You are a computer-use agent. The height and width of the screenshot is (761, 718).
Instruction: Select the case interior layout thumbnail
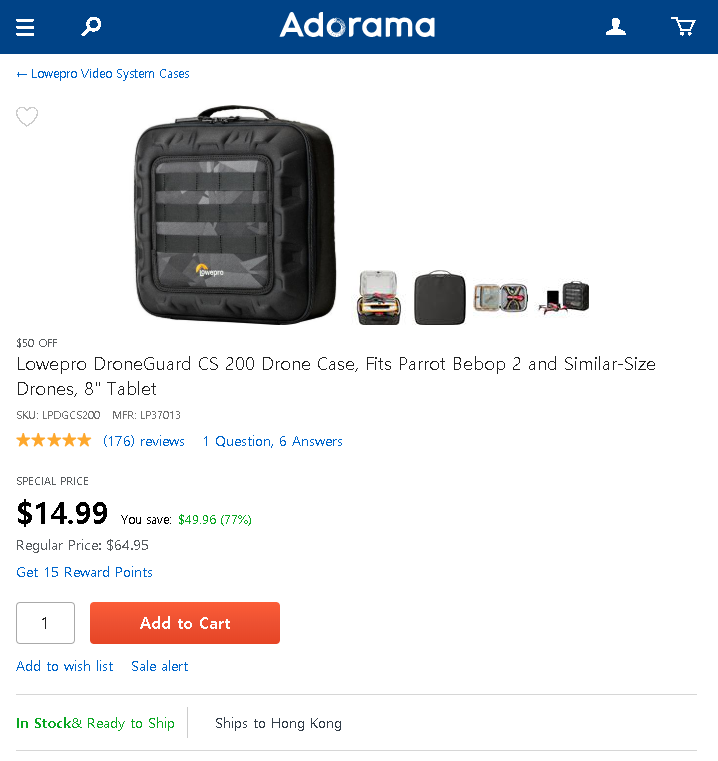501,298
